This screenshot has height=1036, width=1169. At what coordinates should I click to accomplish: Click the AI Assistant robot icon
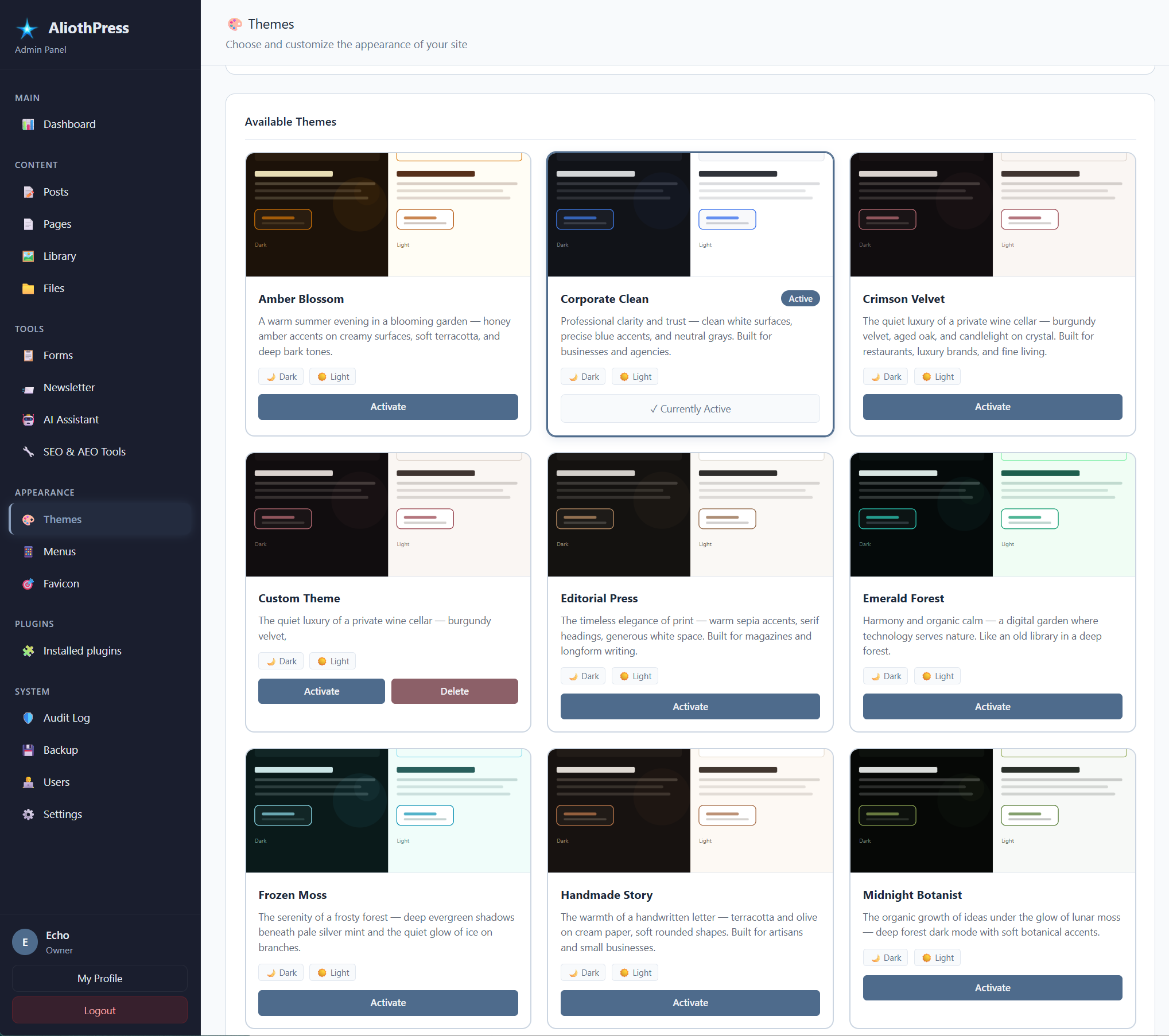(28, 420)
